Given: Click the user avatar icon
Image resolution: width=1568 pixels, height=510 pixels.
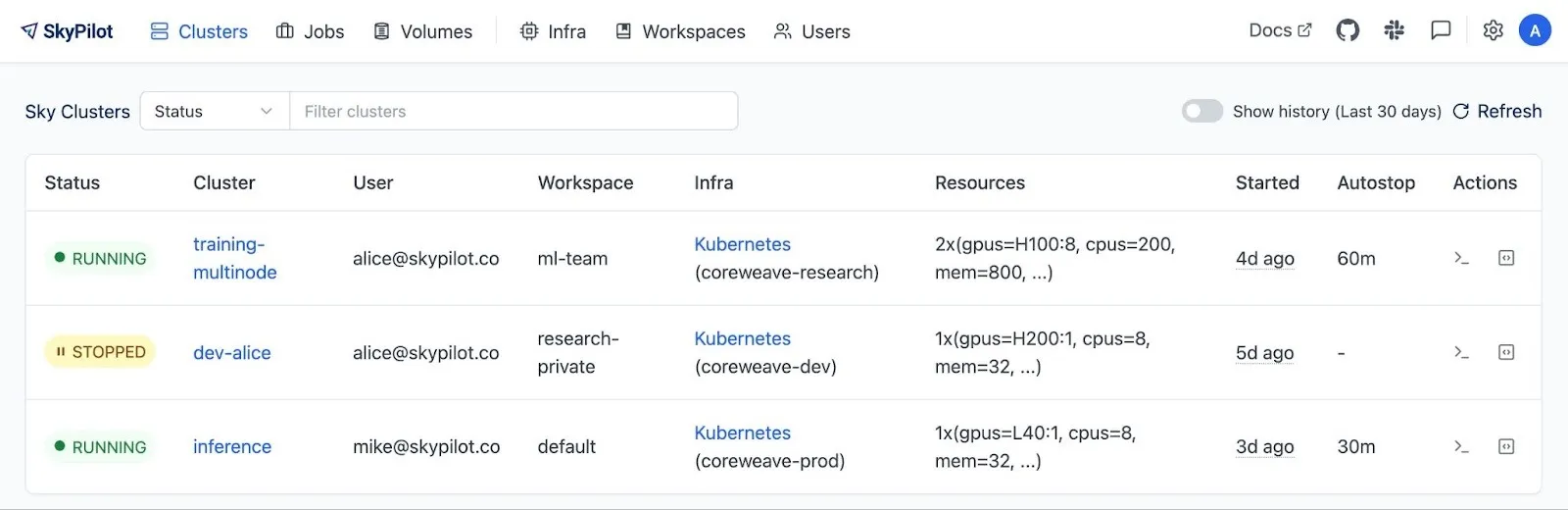Looking at the screenshot, I should point(1535,30).
